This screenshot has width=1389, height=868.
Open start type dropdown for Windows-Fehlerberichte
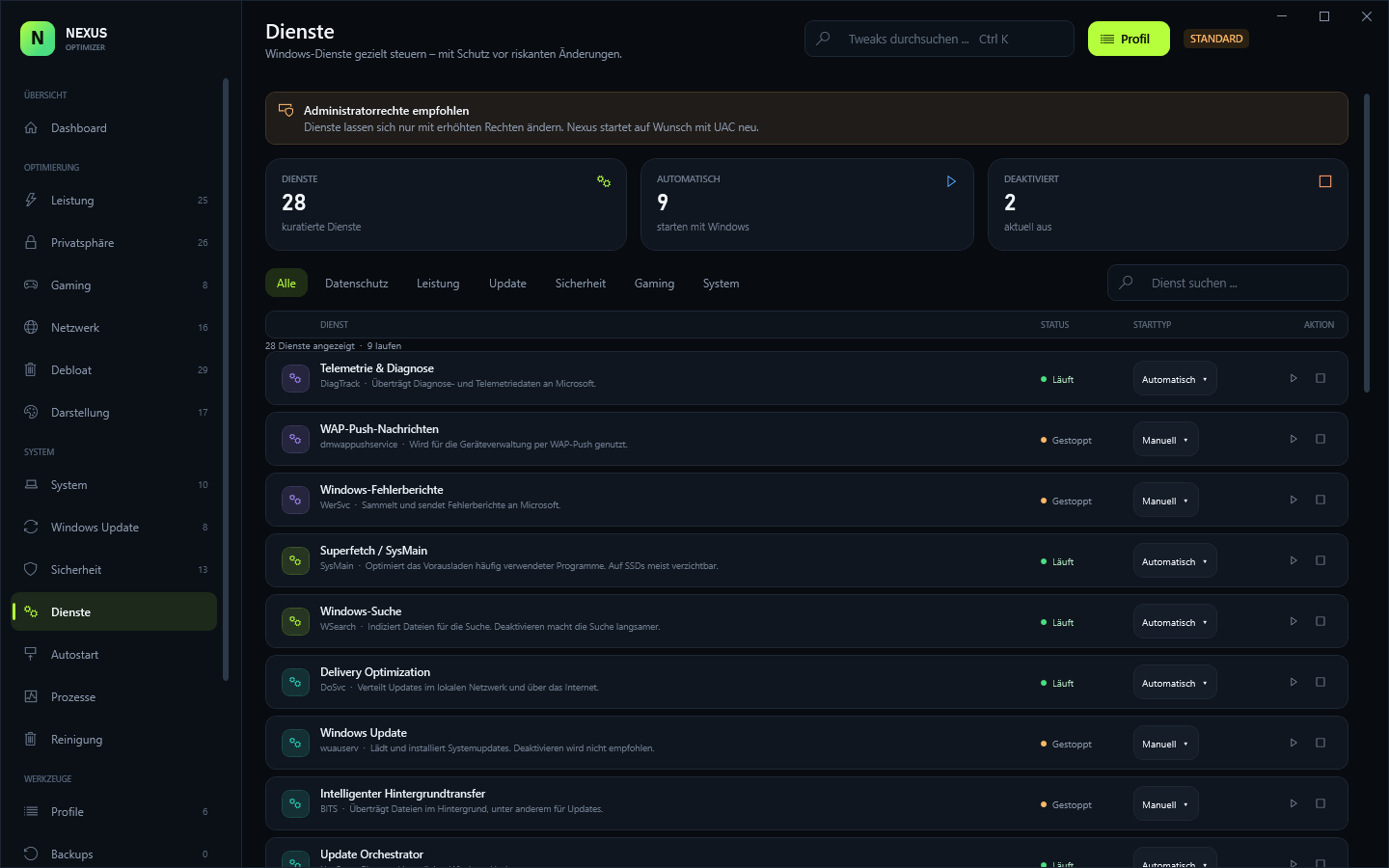1166,501
